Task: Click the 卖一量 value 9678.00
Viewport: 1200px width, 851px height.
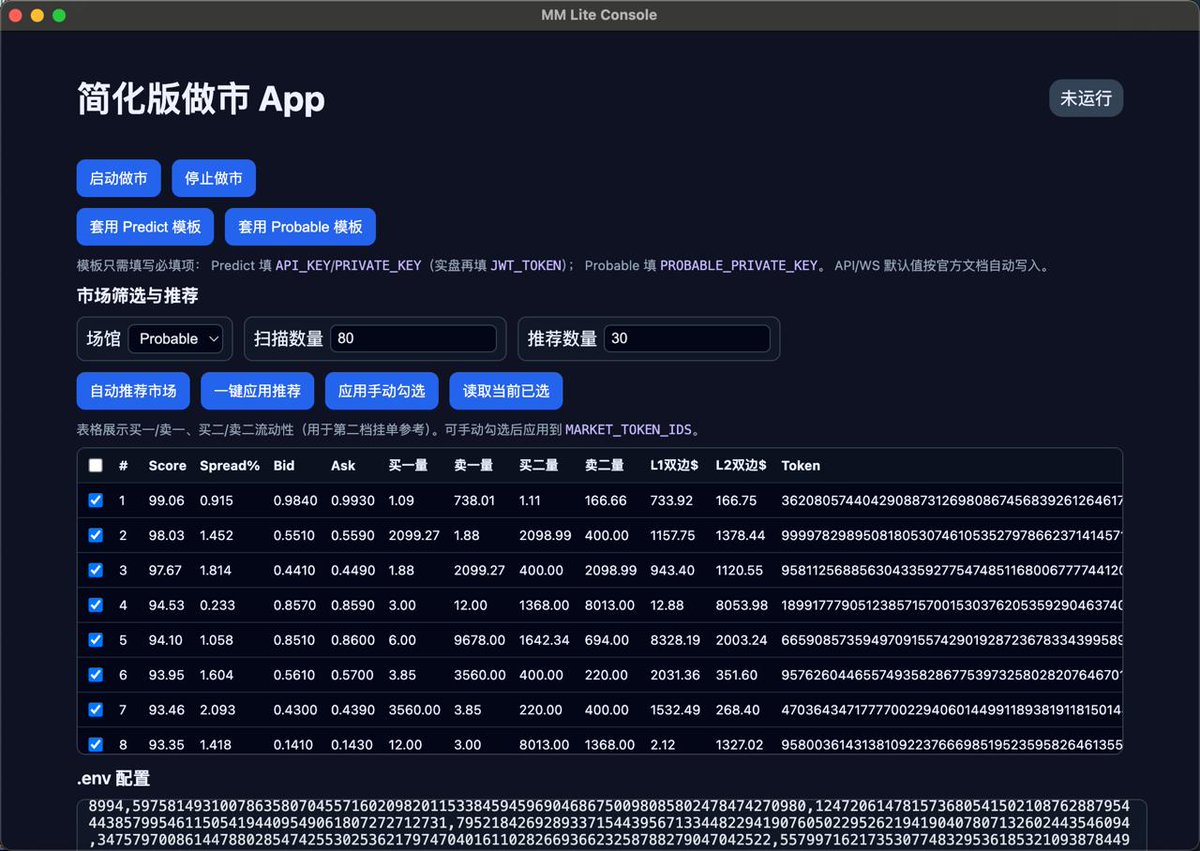Action: click(479, 640)
